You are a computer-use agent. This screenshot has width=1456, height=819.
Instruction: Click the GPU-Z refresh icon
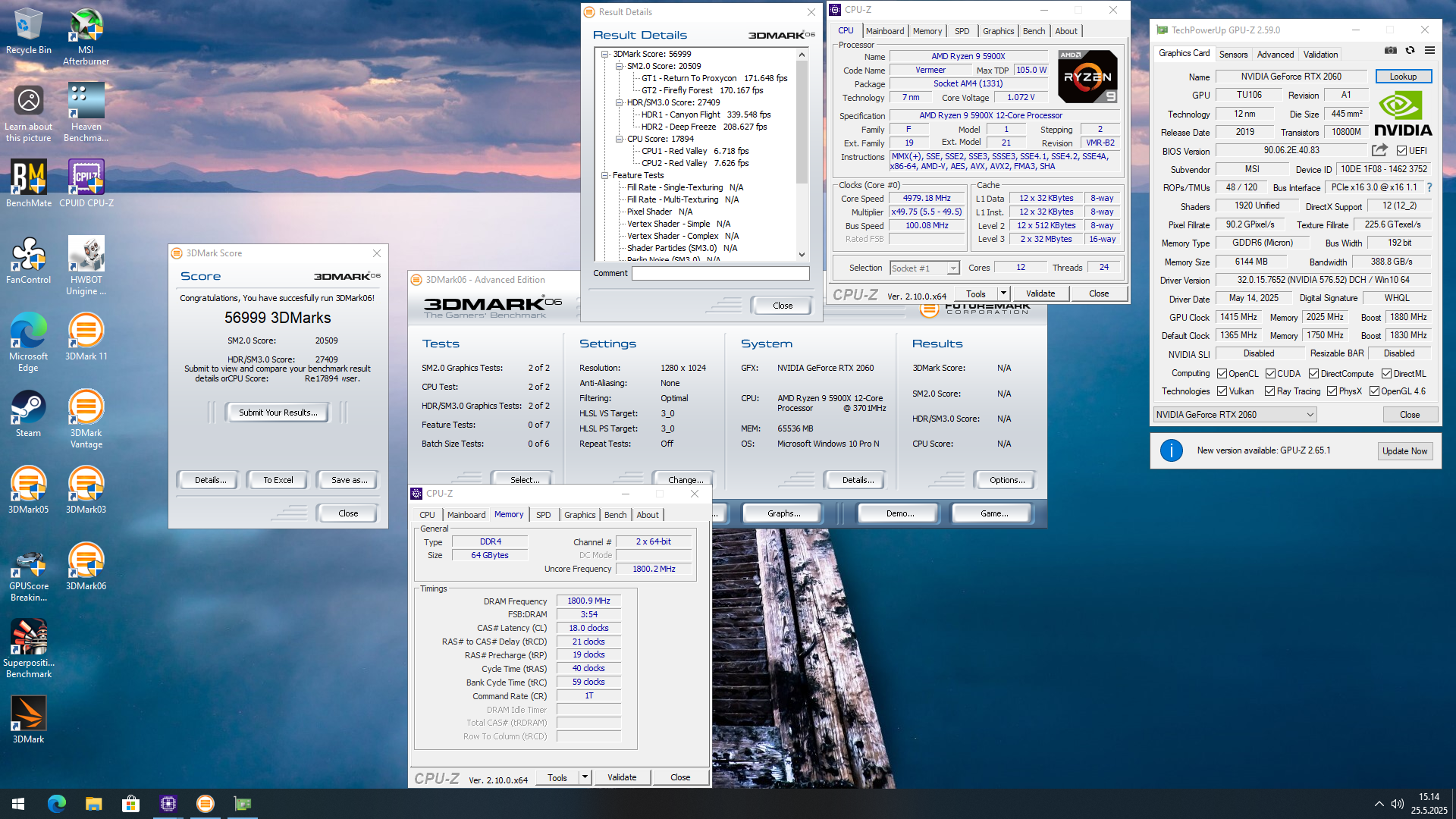pos(1410,51)
